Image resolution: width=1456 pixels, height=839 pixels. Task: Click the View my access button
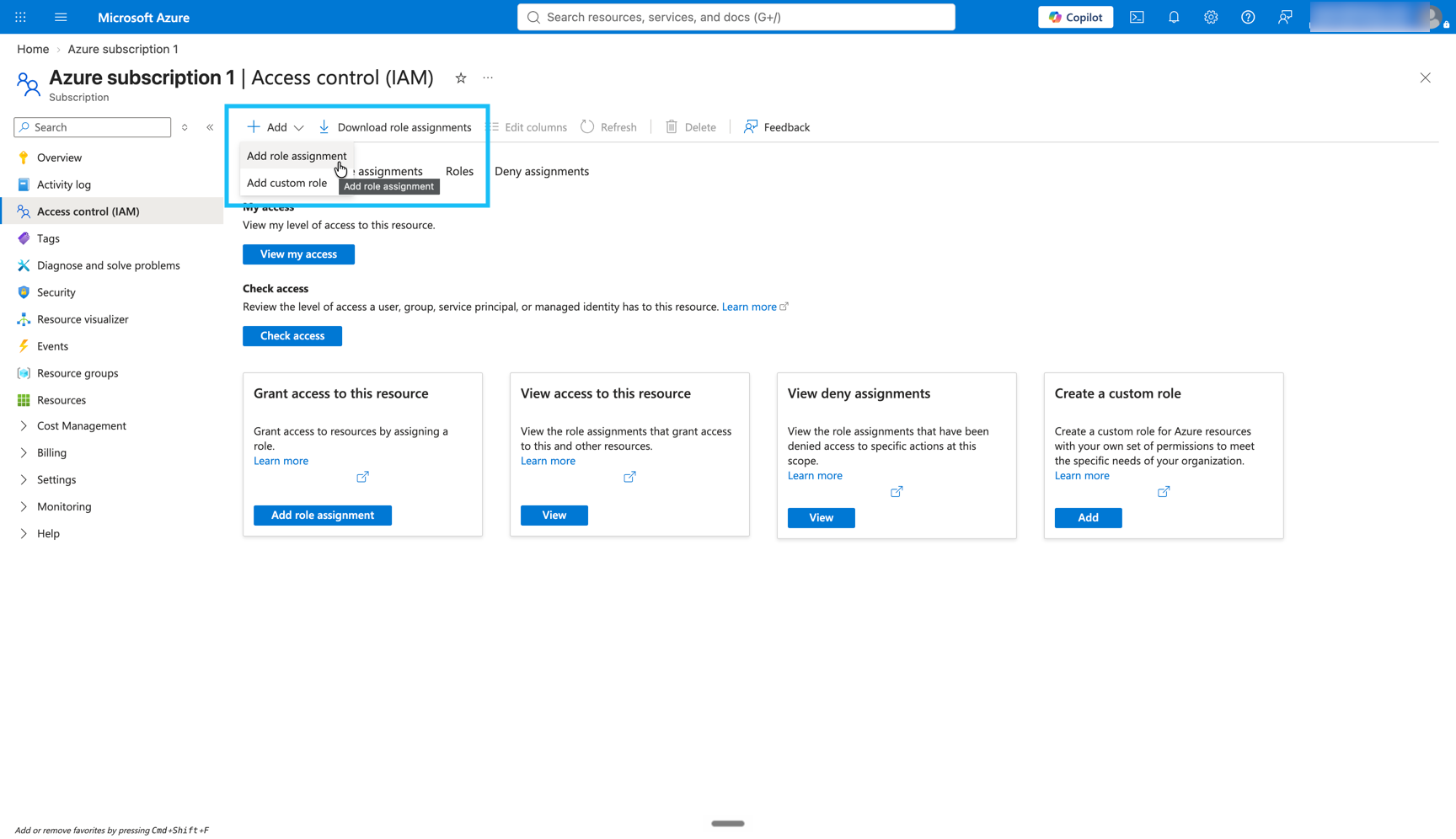coord(298,254)
